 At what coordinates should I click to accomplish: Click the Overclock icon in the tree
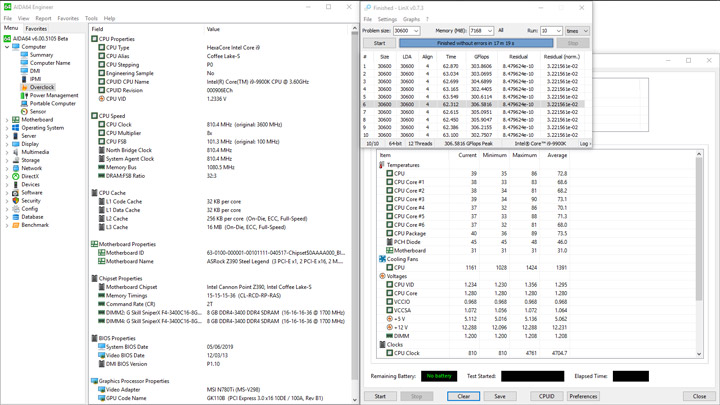click(x=24, y=87)
